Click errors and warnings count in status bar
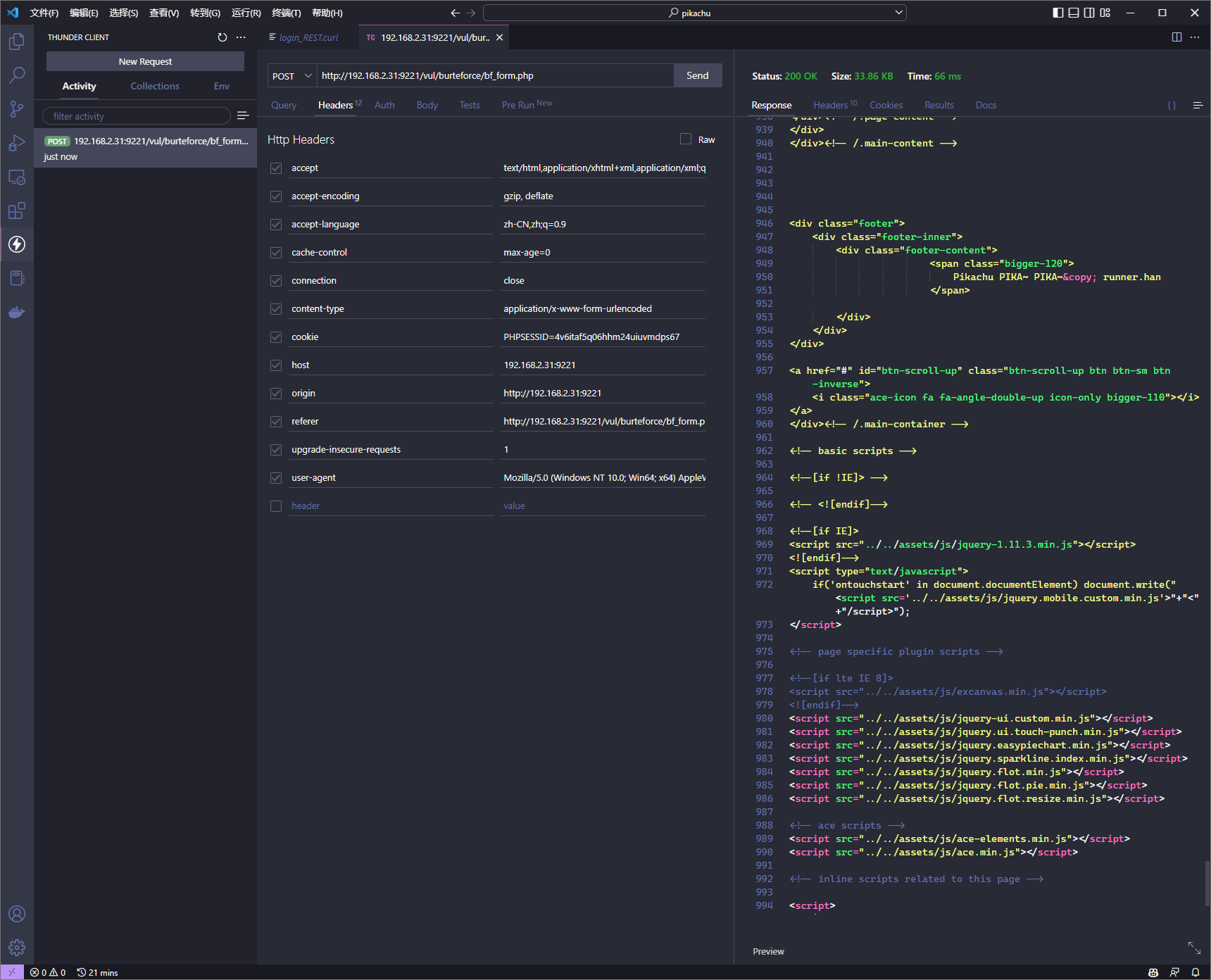Viewport: 1211px width, 980px height. coord(48,972)
